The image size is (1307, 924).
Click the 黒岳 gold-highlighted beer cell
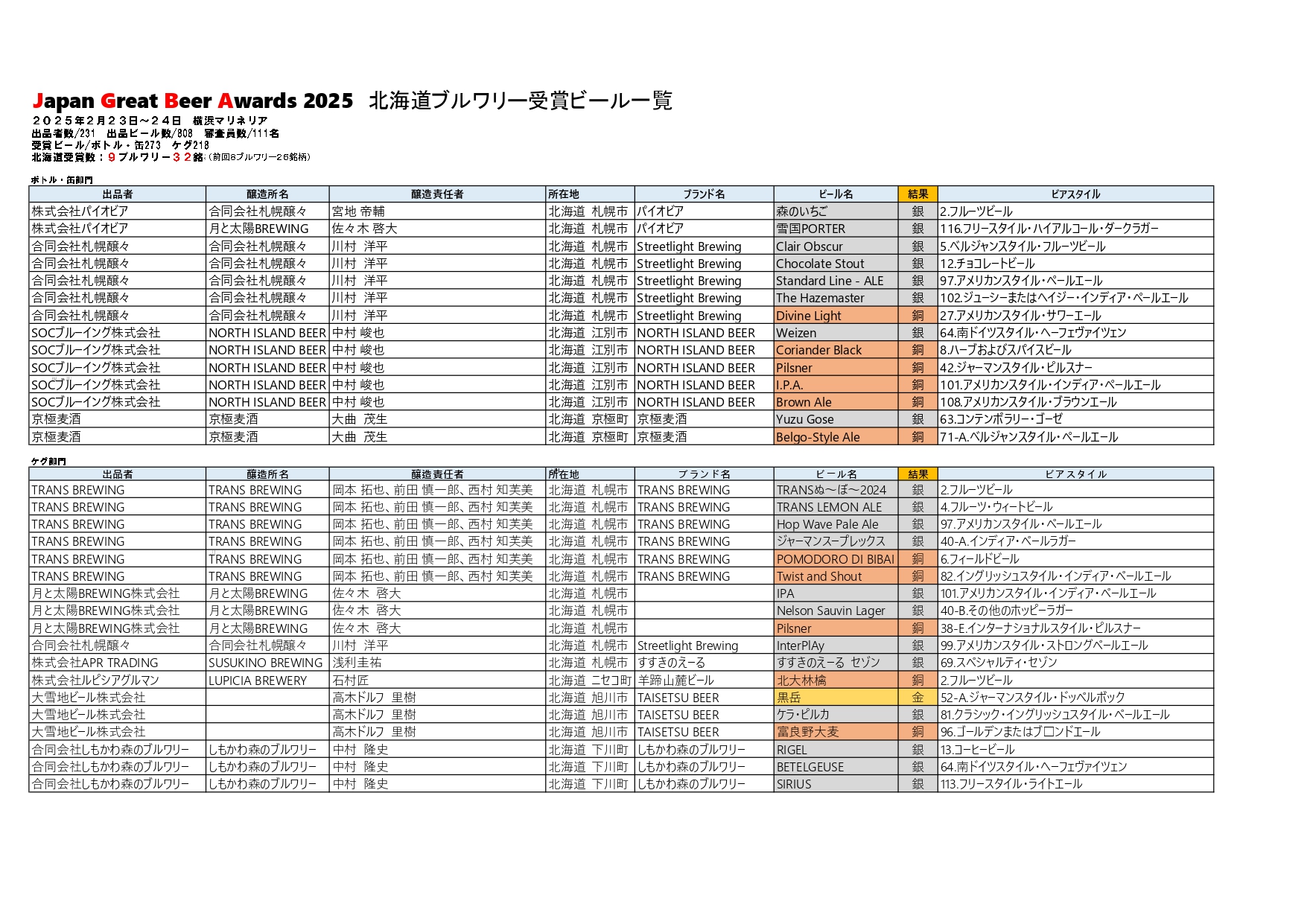pyautogui.click(x=836, y=698)
